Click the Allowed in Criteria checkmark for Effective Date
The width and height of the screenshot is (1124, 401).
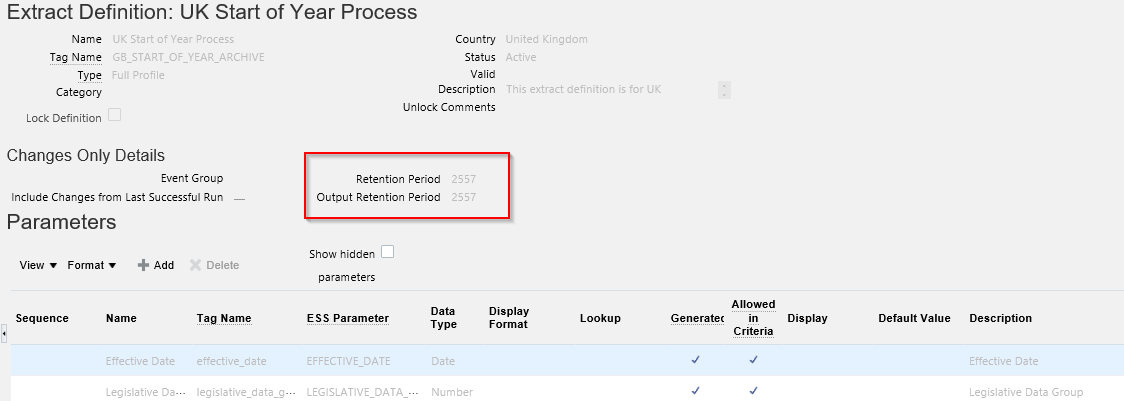(753, 360)
